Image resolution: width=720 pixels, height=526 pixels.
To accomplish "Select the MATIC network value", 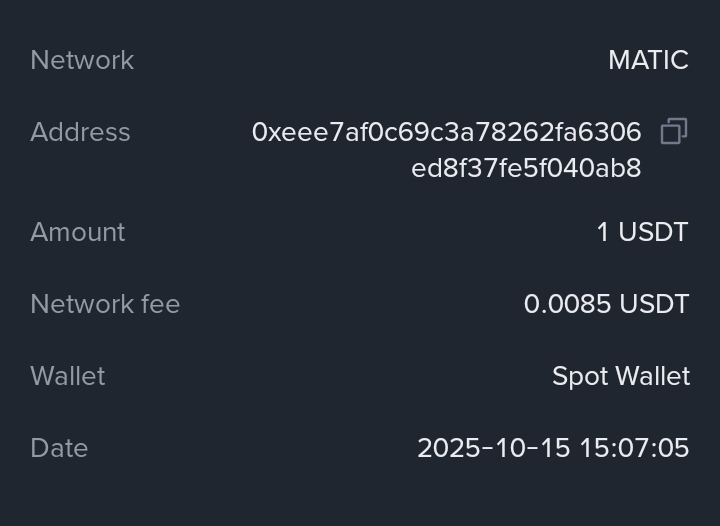I will pos(648,60).
